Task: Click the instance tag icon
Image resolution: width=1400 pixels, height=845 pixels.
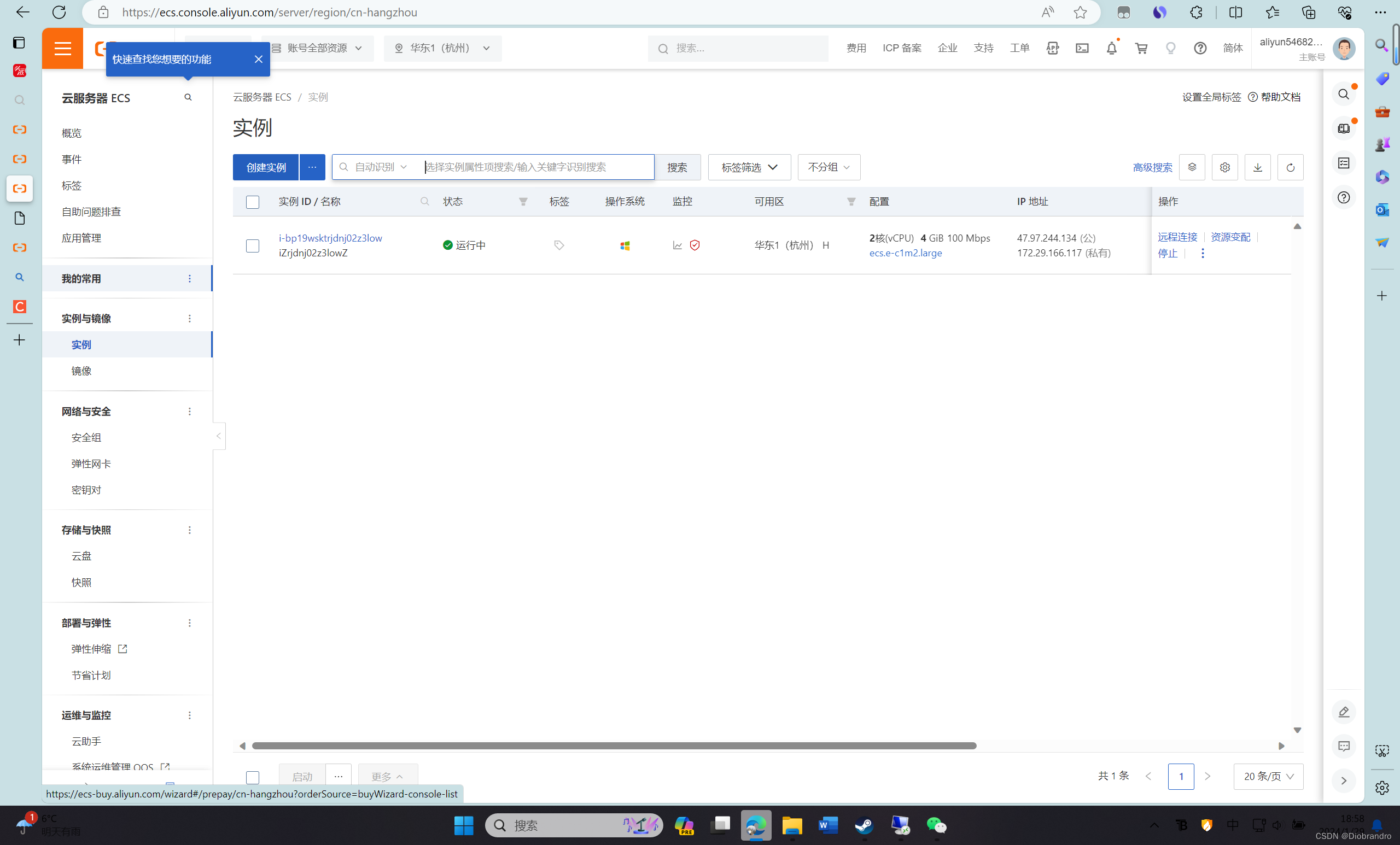Action: click(559, 245)
